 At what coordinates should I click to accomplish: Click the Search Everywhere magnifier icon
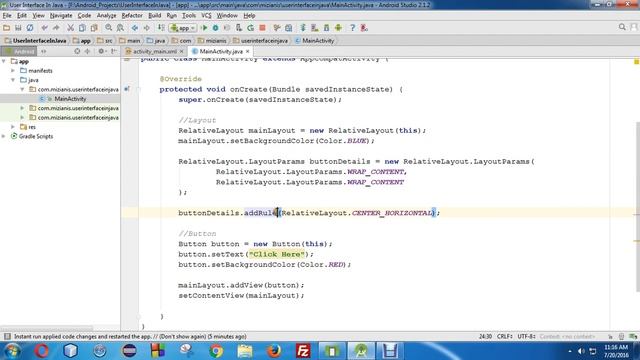[622, 27]
